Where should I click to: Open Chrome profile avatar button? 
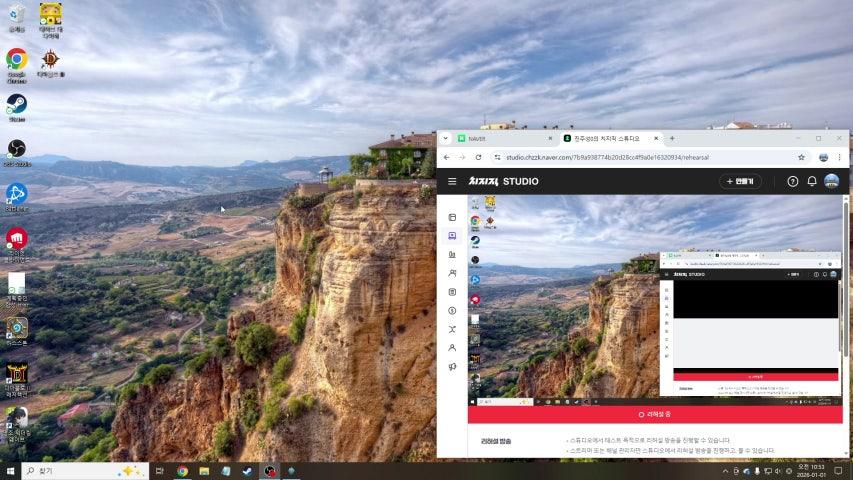823,157
